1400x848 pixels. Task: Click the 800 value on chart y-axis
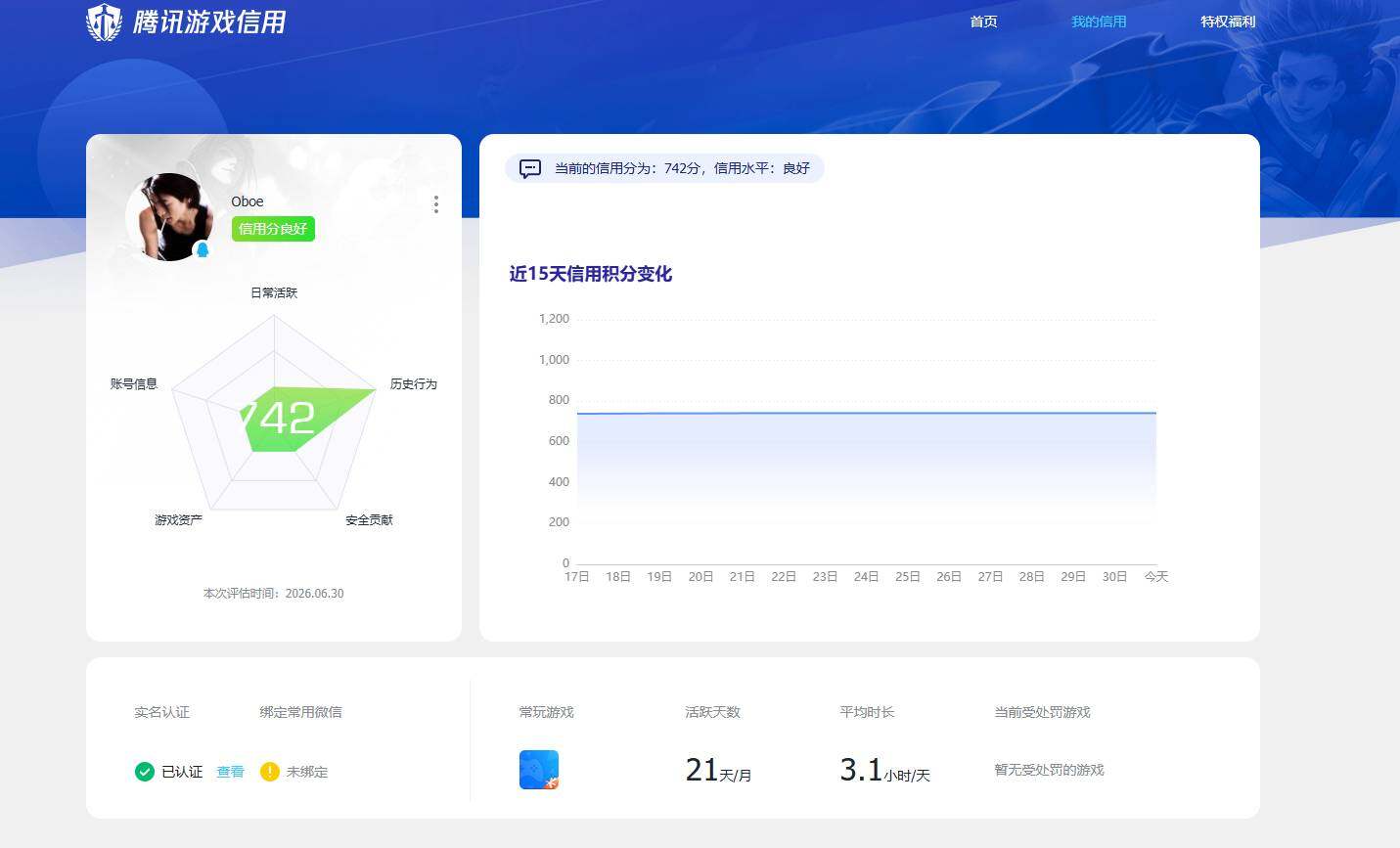click(x=559, y=400)
